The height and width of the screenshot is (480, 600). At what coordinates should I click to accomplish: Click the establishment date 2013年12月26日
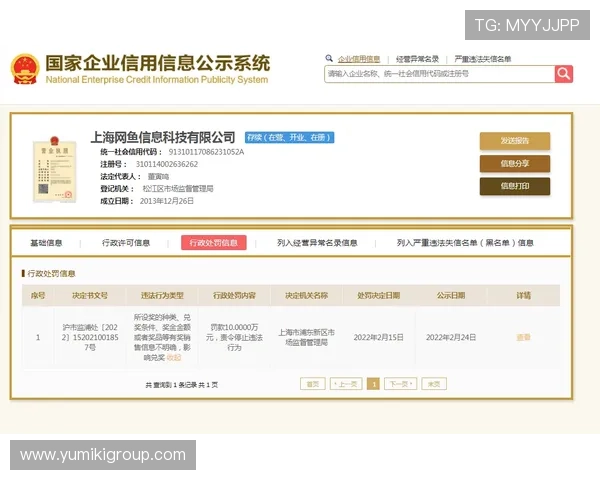167,201
